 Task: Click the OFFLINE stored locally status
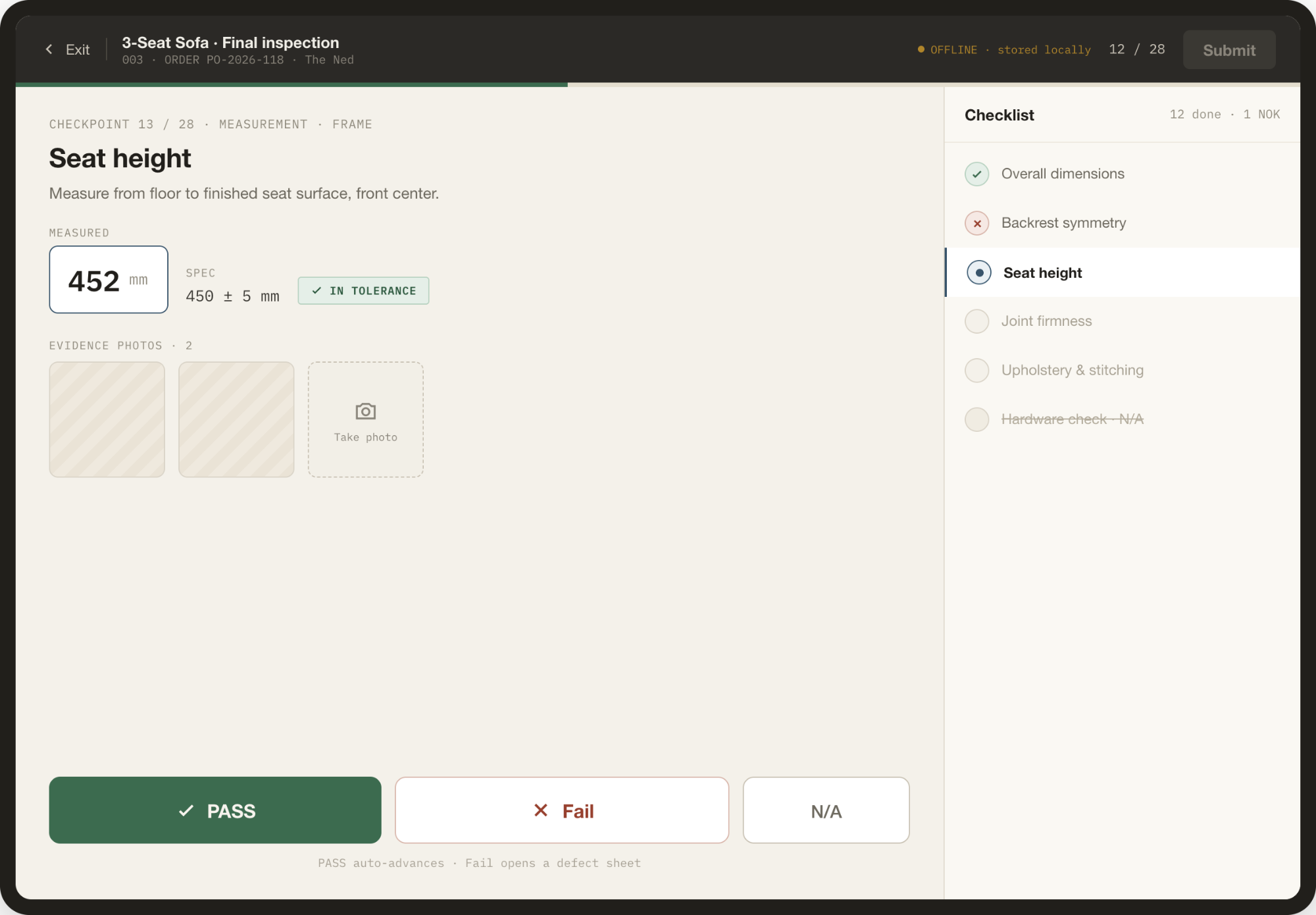pyautogui.click(x=1004, y=50)
